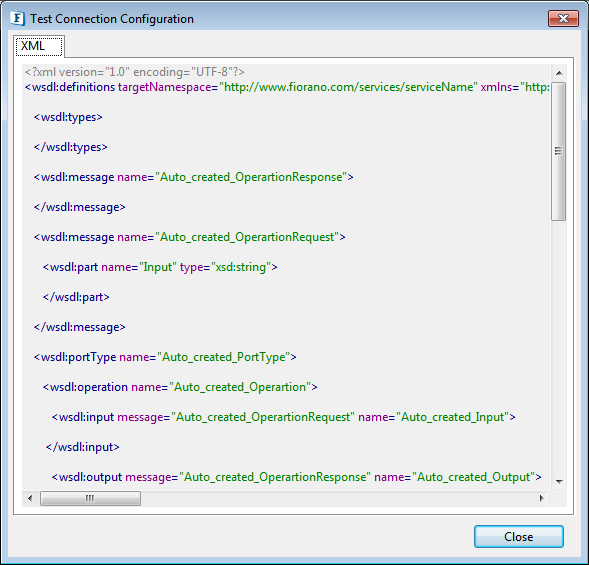Click the horizontal scrollbar right arrow
This screenshot has width=589, height=565.
(541, 499)
